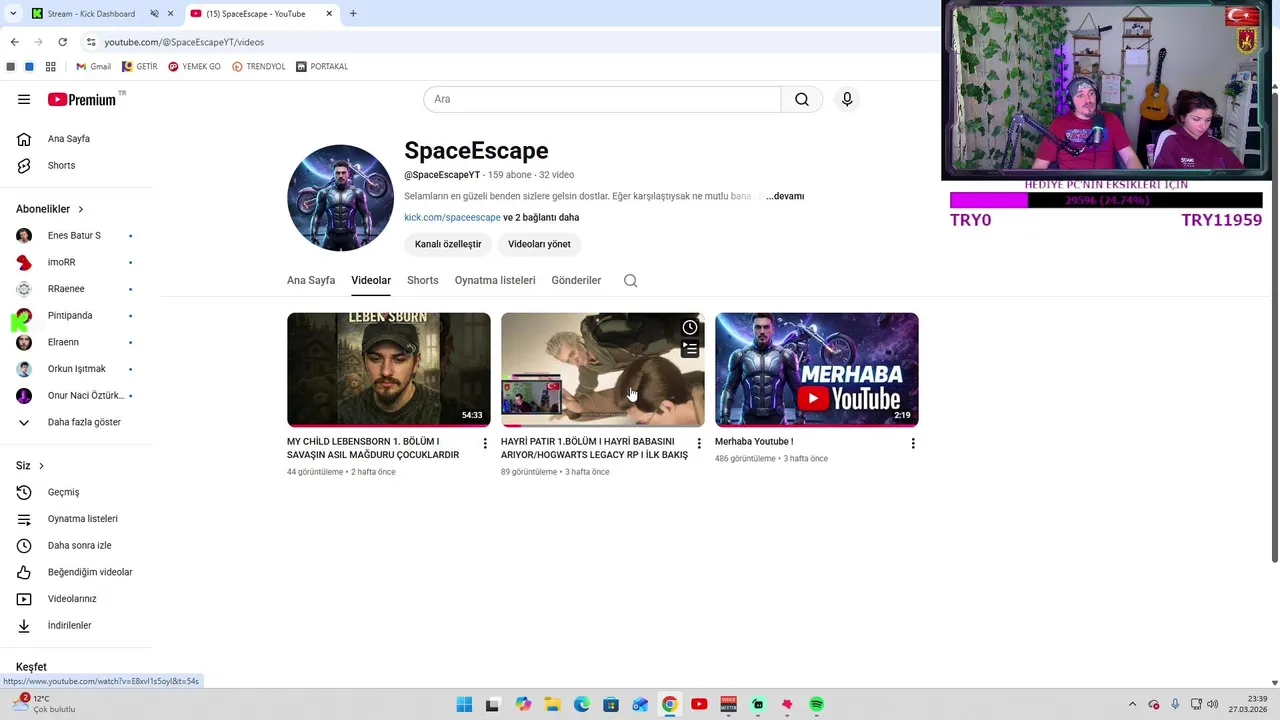This screenshot has height=720, width=1280.
Task: Open kick.com/spaceescape link
Action: (452, 217)
